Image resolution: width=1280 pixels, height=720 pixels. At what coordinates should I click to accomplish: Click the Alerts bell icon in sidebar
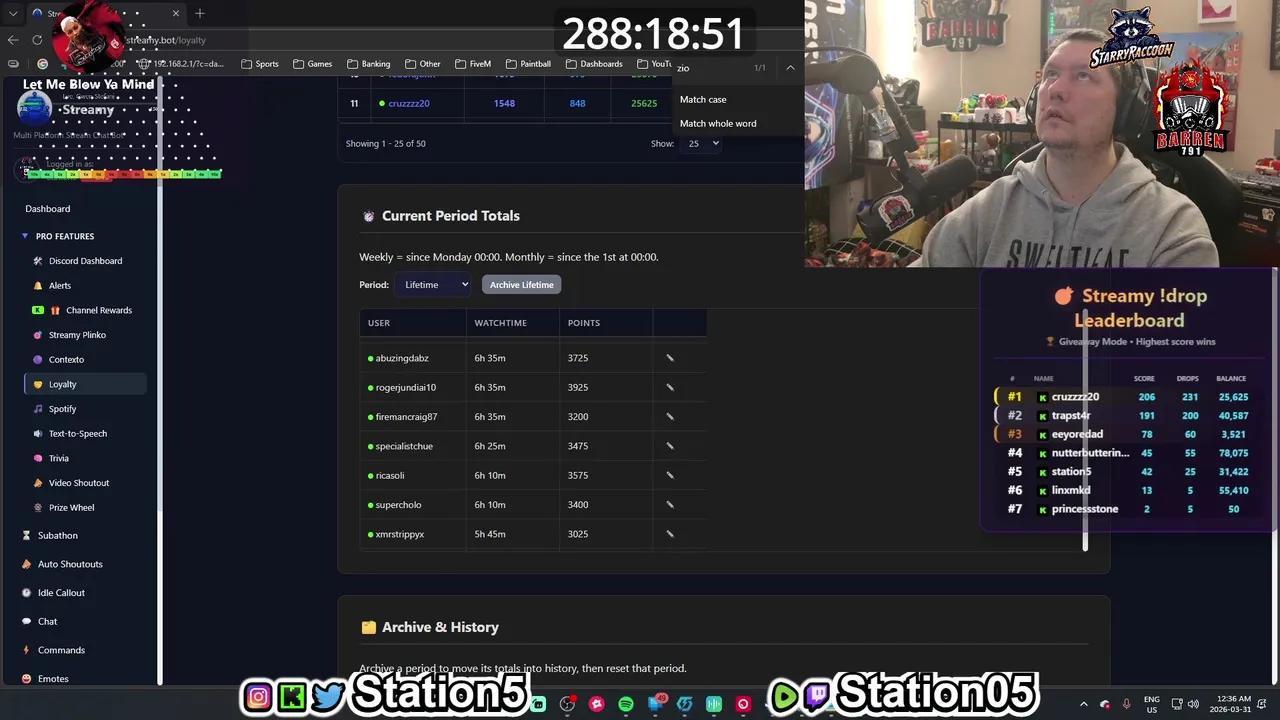(38, 286)
